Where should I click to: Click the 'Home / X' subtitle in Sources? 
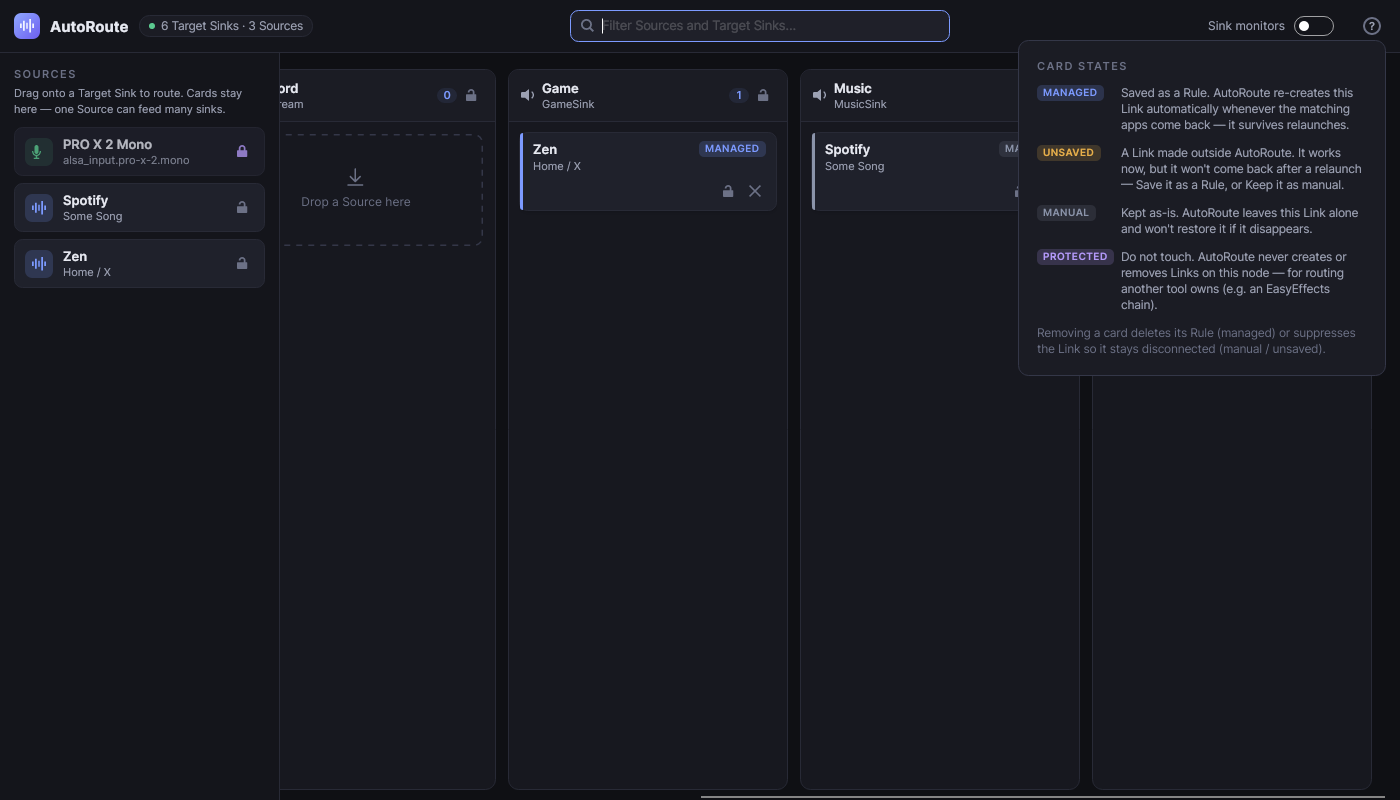(87, 272)
